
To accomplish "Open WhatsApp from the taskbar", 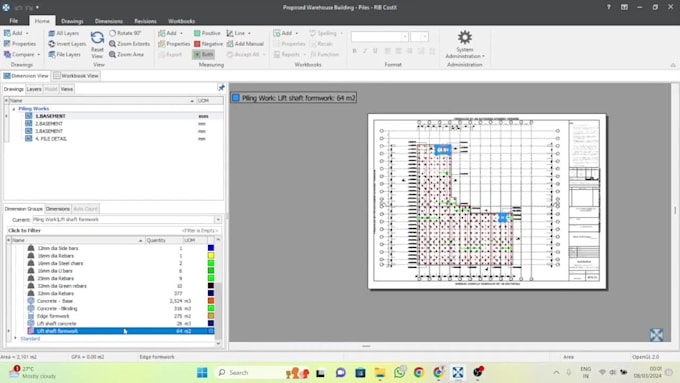I will pyautogui.click(x=399, y=372).
